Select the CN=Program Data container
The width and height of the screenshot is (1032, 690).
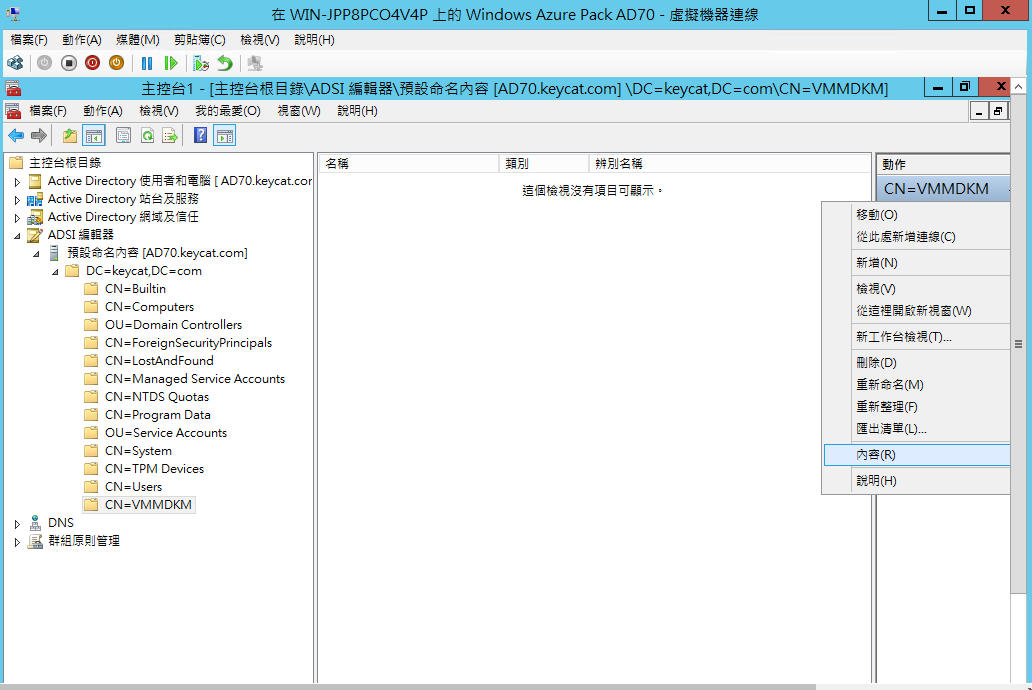point(157,415)
